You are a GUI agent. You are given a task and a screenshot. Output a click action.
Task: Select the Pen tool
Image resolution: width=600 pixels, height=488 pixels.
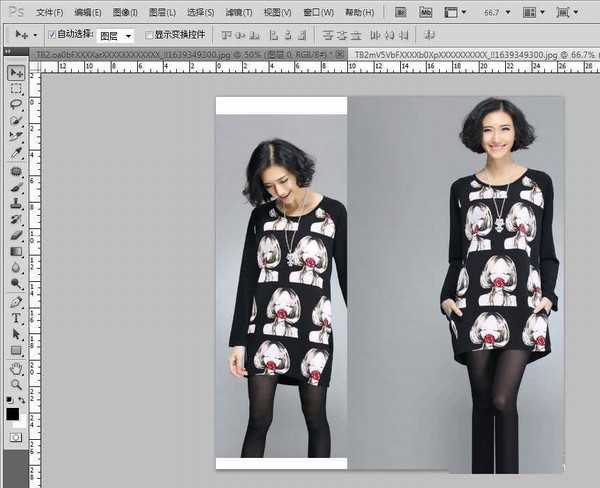17,301
